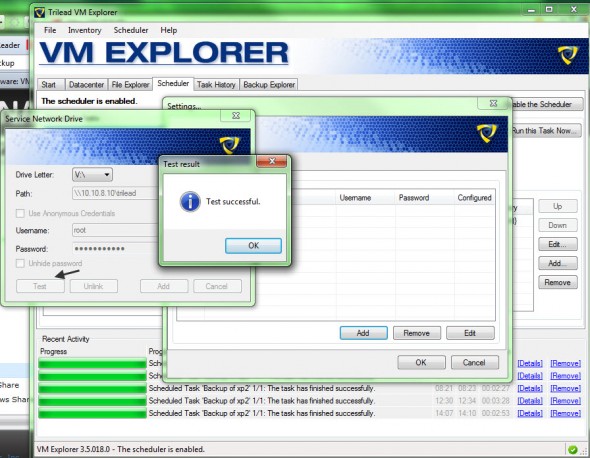Toggle Use Anonymous Credentials checkbox
The image size is (590, 458).
[20, 213]
